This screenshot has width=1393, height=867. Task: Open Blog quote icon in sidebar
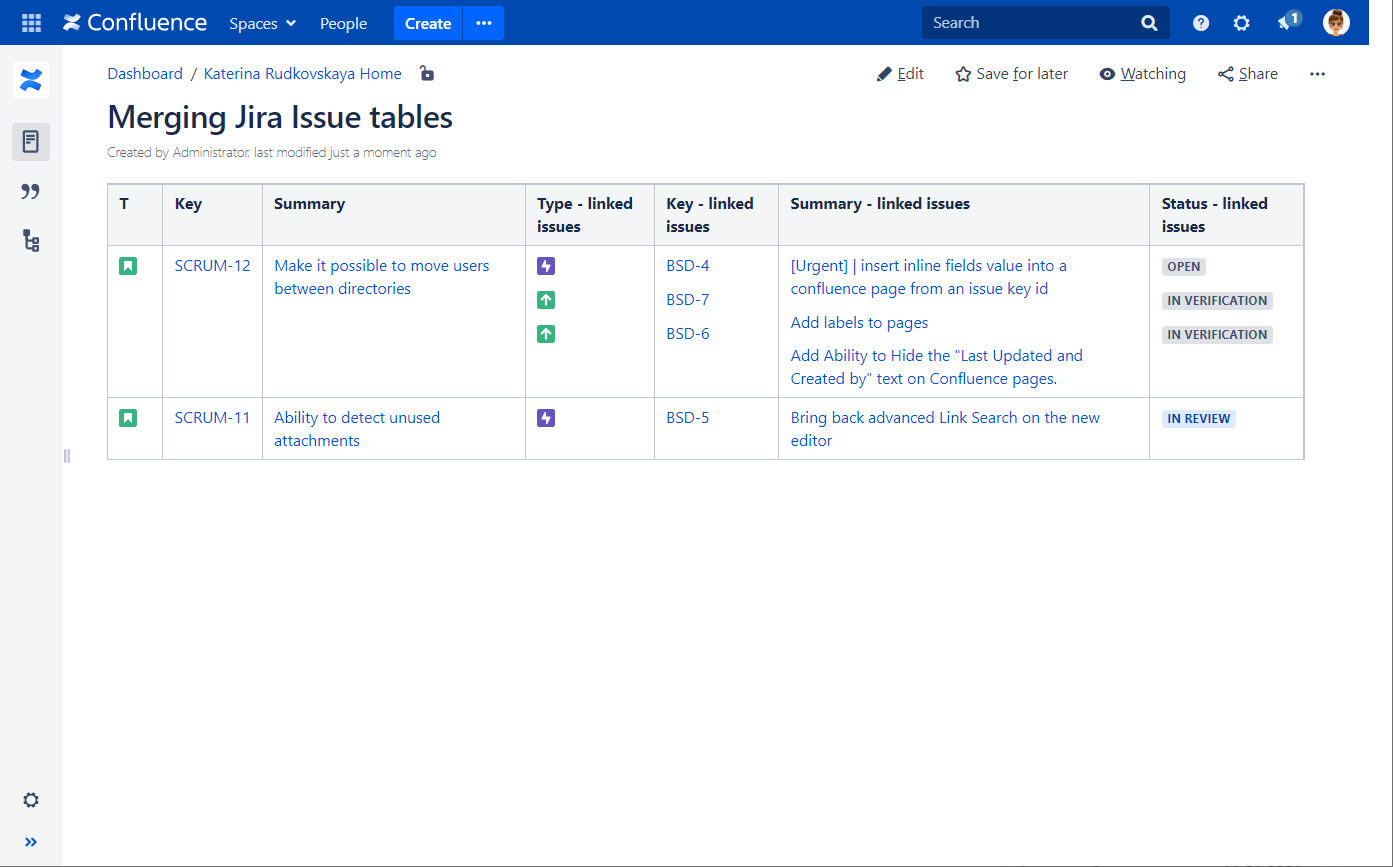(31, 191)
